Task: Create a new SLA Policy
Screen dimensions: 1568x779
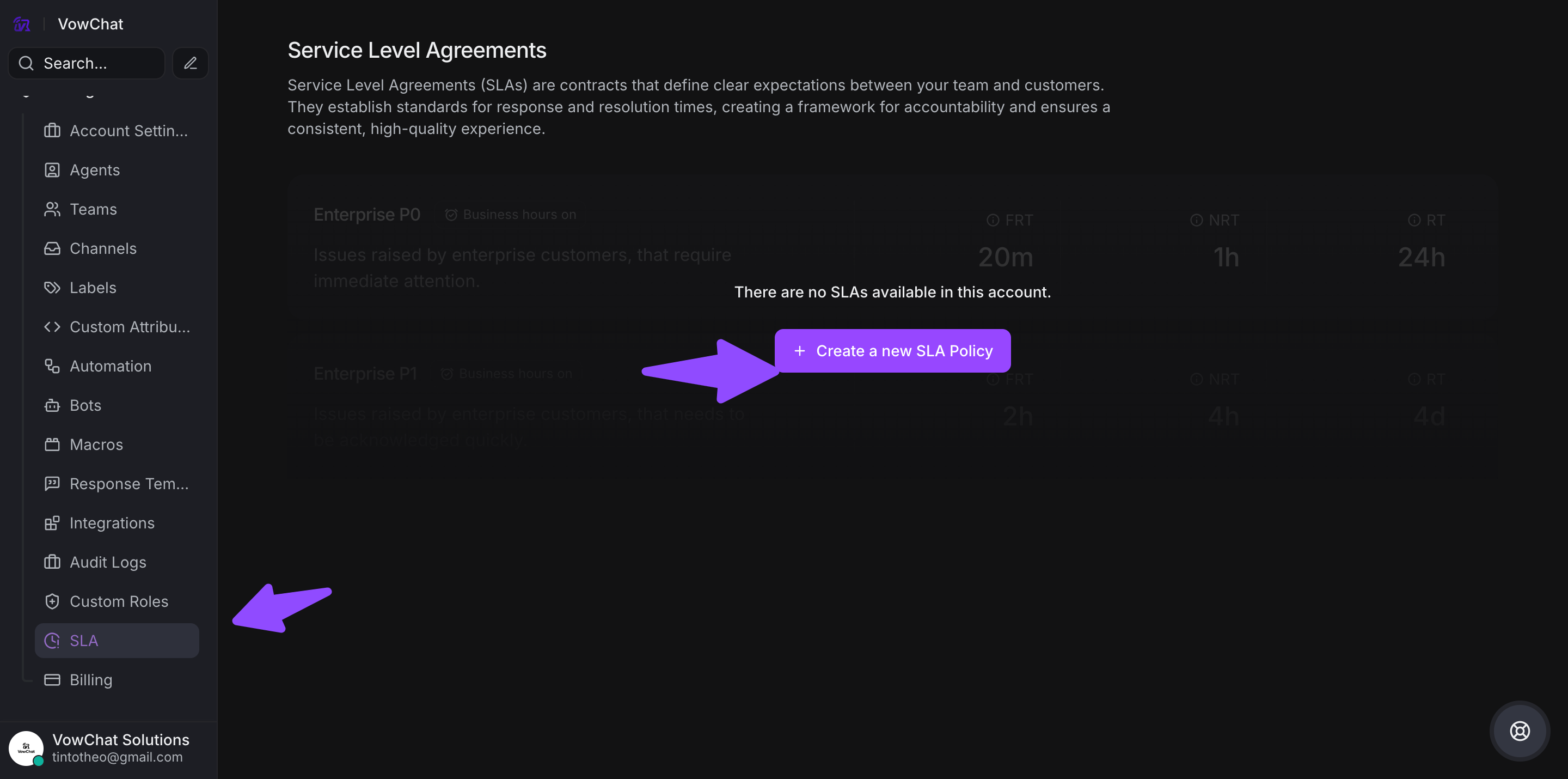Action: pos(892,351)
